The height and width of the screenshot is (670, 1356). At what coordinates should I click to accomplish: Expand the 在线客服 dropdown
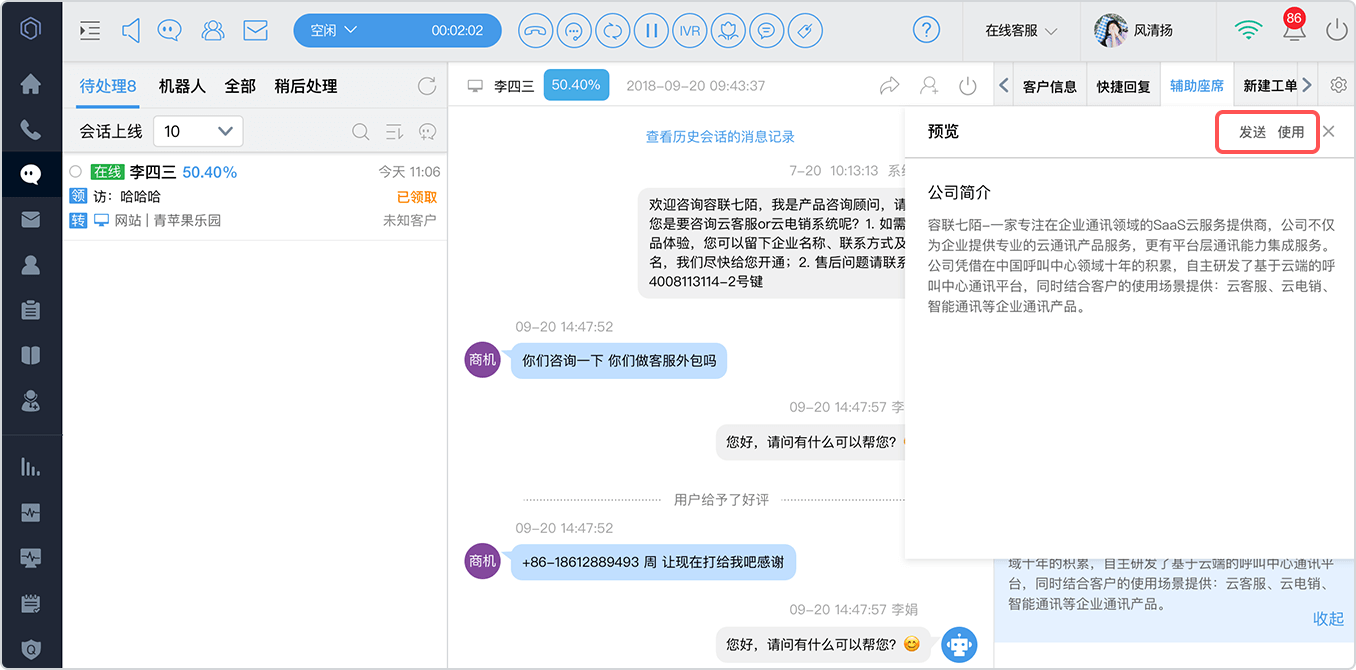(1021, 31)
